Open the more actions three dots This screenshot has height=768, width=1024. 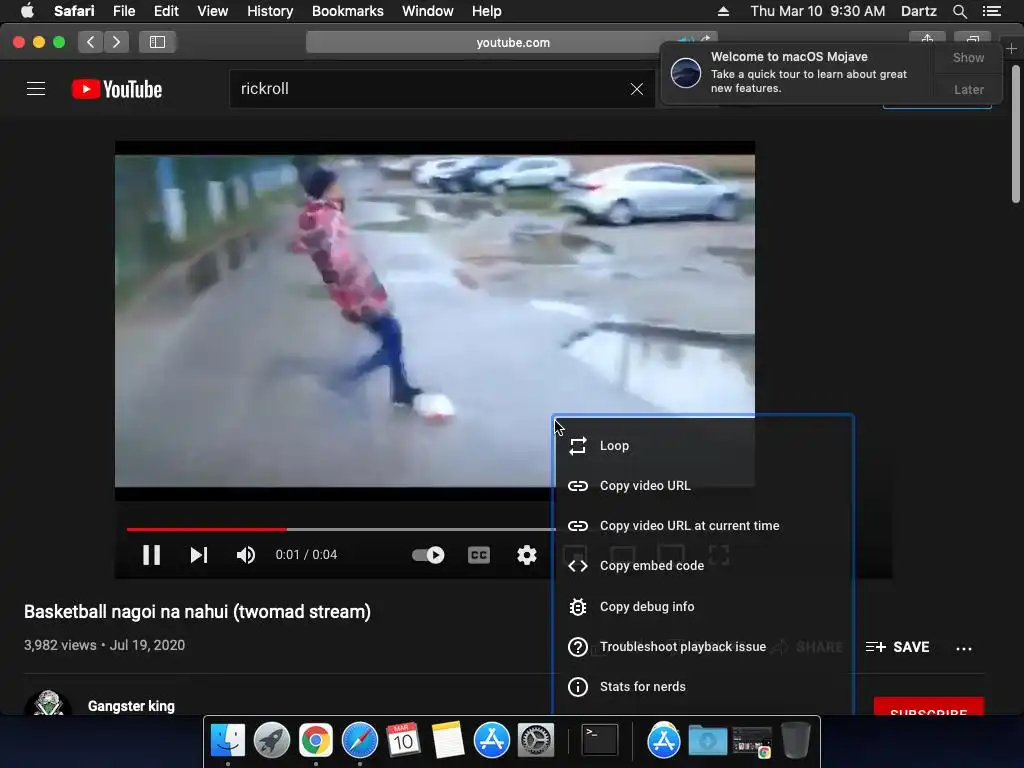pos(964,648)
